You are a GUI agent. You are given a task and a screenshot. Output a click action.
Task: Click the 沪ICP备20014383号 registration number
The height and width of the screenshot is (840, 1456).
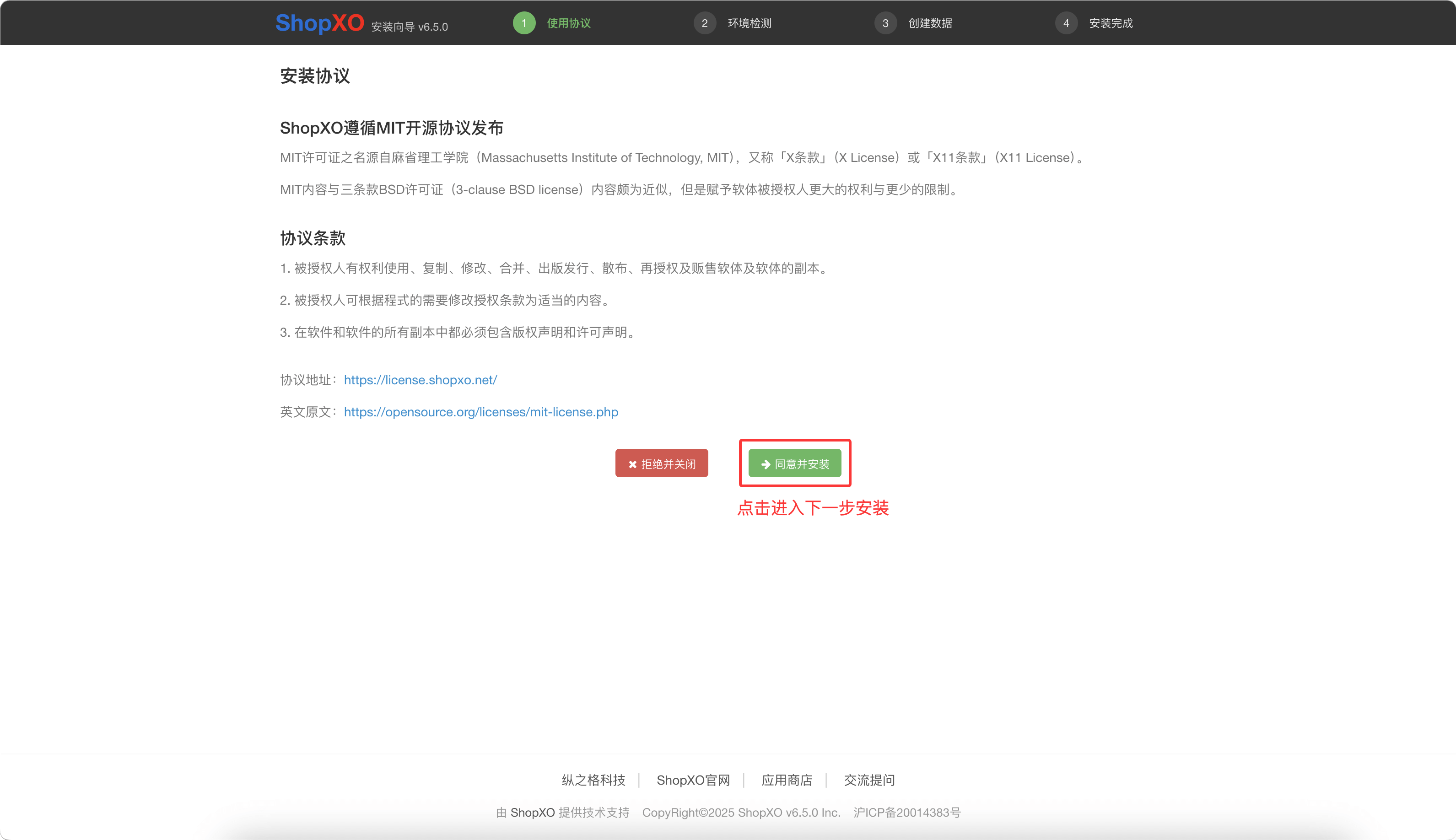tap(907, 812)
